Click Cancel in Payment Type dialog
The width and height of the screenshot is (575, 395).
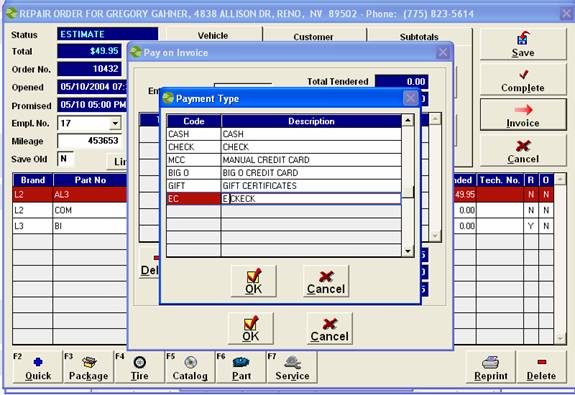326,281
